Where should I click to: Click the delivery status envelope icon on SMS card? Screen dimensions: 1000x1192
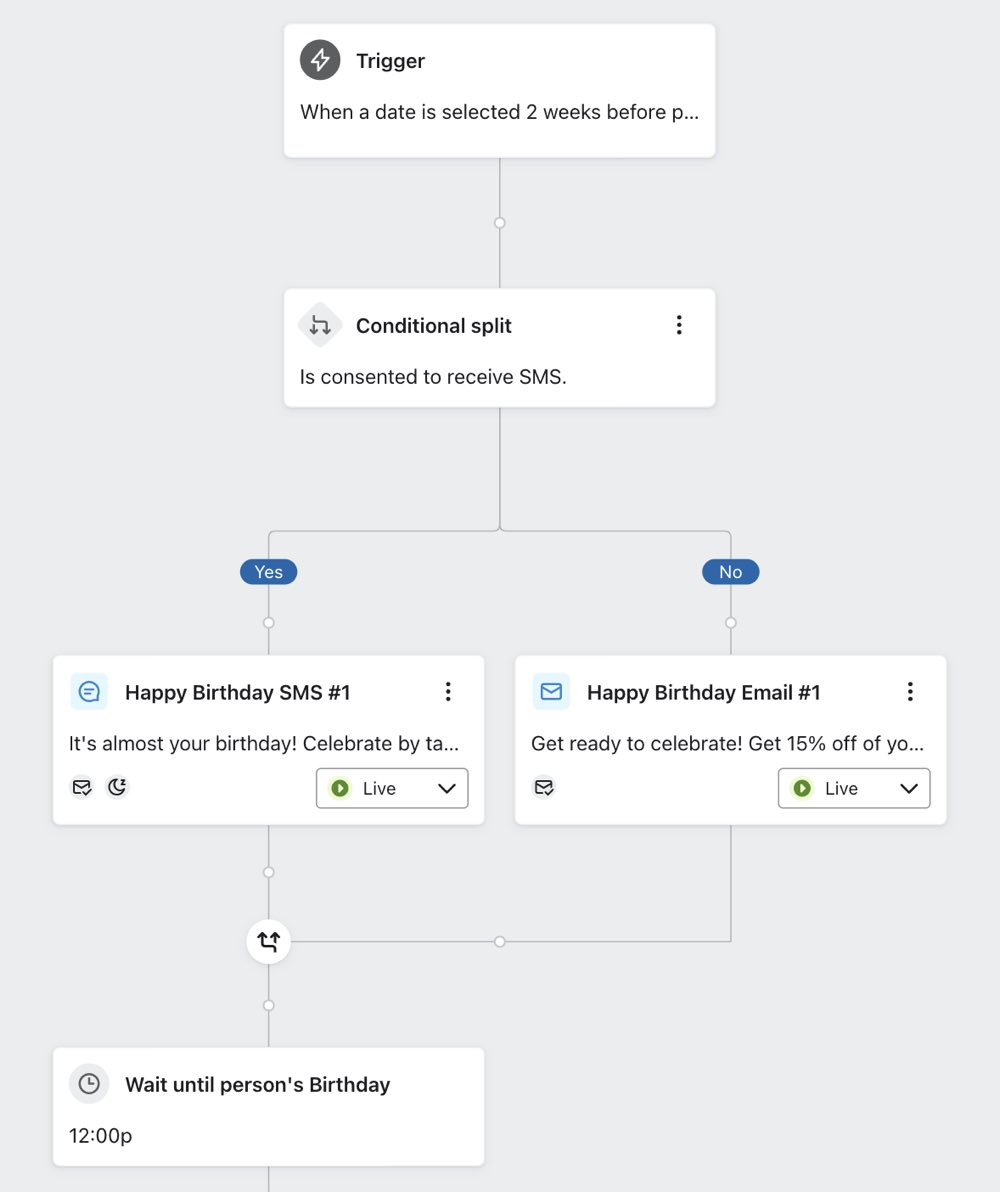[x=82, y=787]
